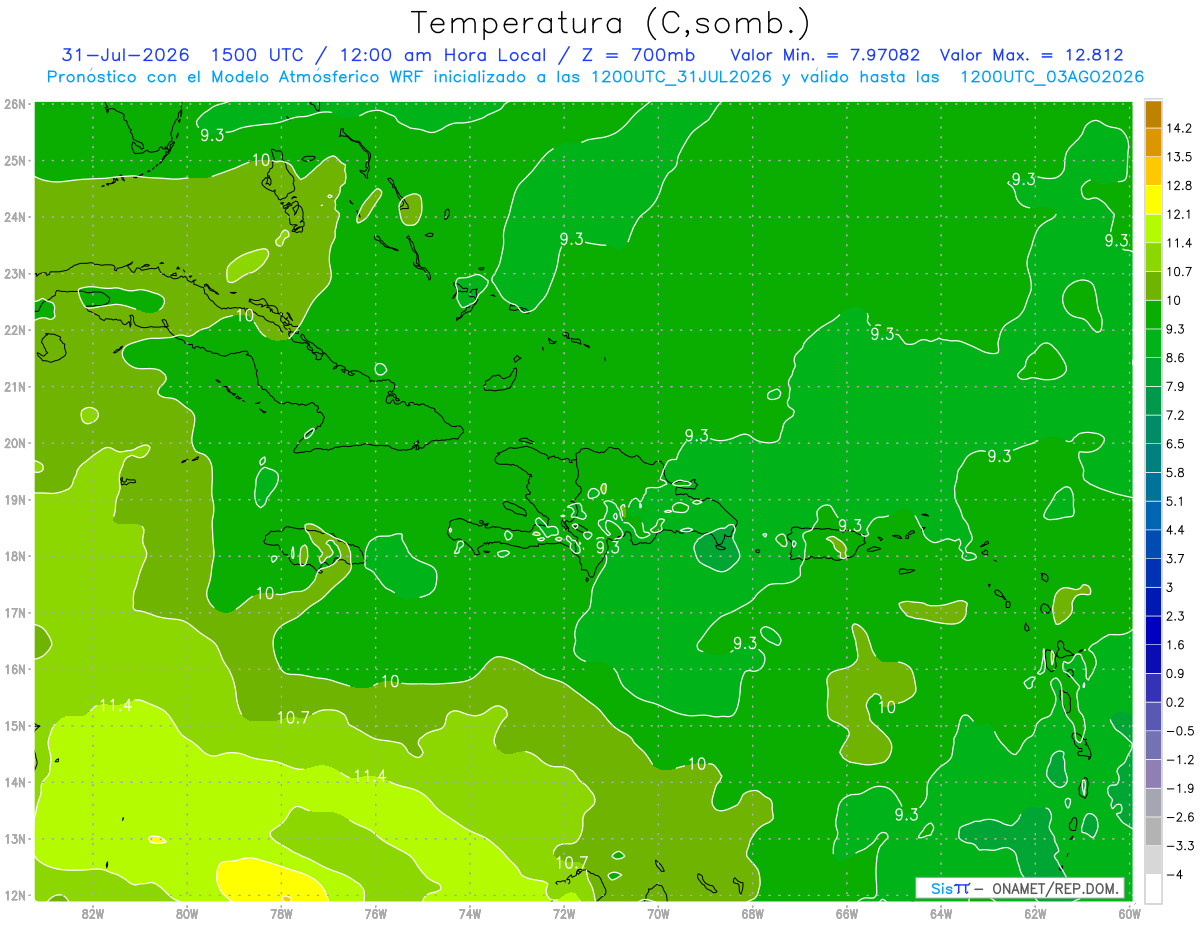Click the '14N' latitude axis label
Screen dimensions: 1200x927
point(14,782)
